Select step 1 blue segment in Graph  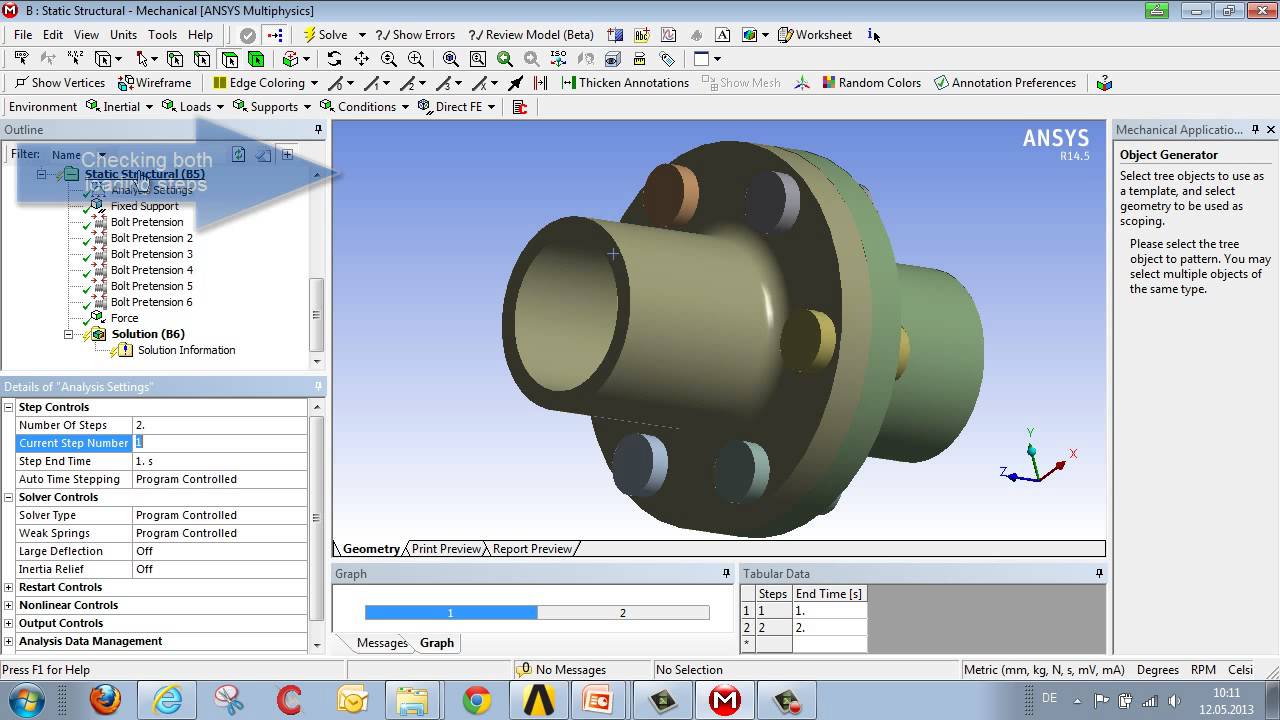[451, 613]
